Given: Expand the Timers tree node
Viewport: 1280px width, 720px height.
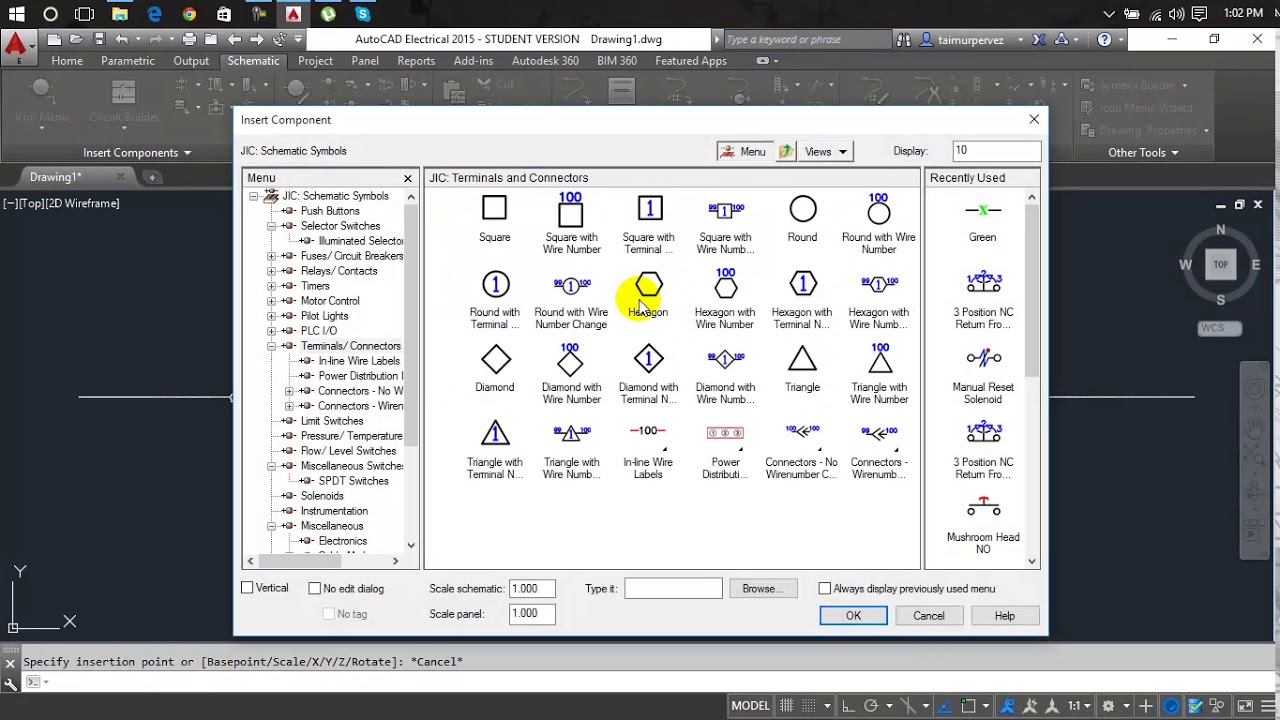Looking at the screenshot, I should (x=271, y=286).
